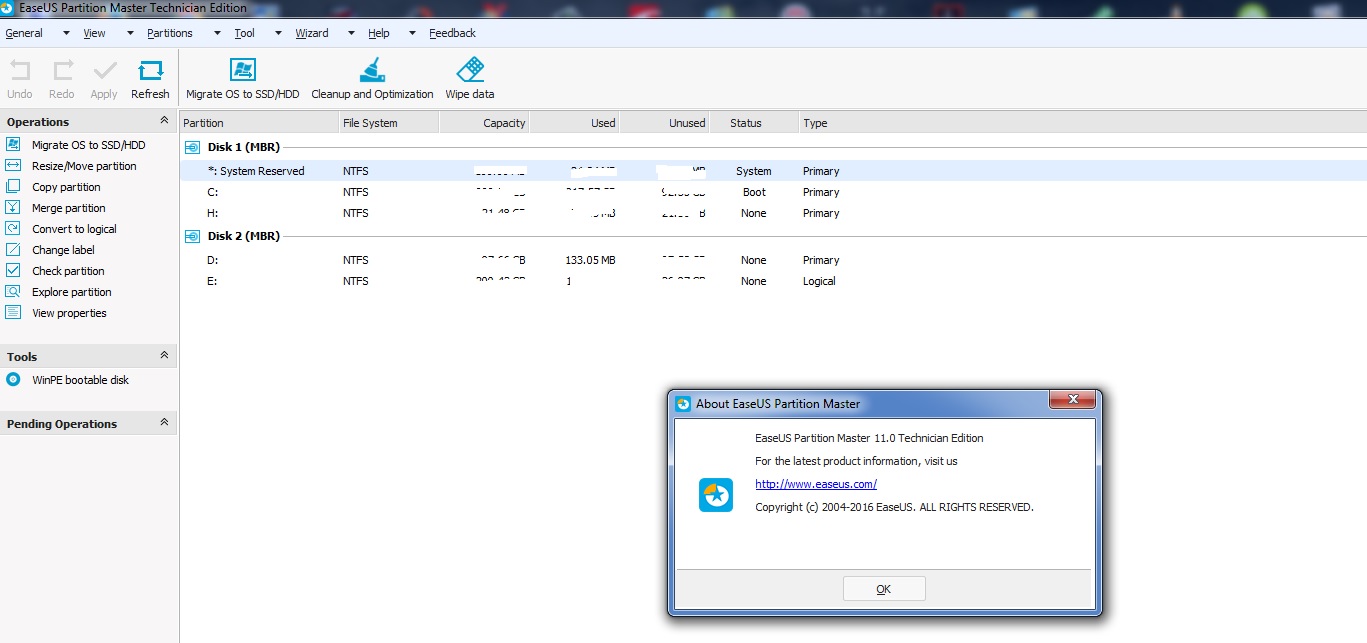Click the Change label sidebar icon
This screenshot has width=1367, height=643.
click(x=13, y=250)
